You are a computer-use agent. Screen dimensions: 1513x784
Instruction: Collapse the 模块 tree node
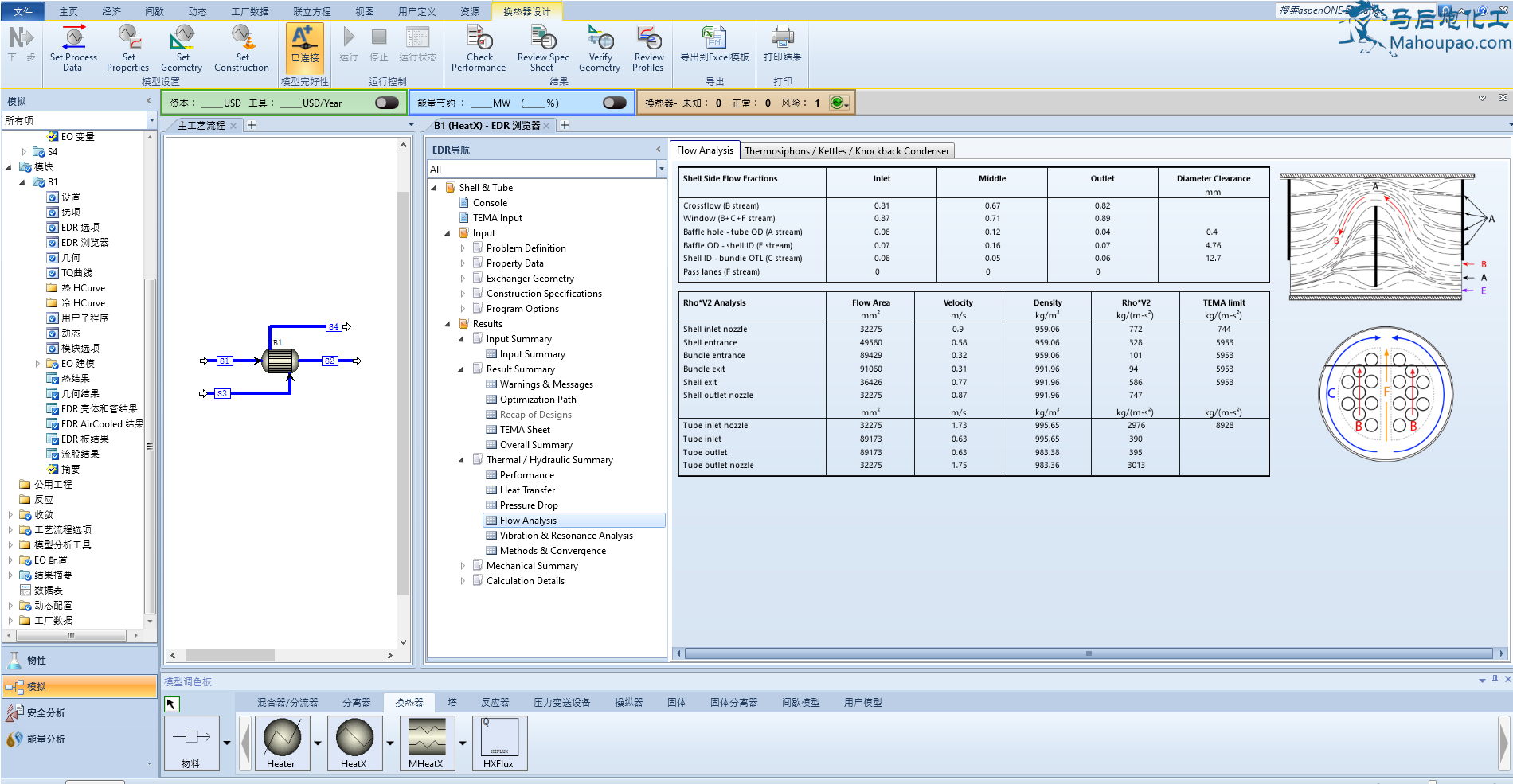click(9, 167)
